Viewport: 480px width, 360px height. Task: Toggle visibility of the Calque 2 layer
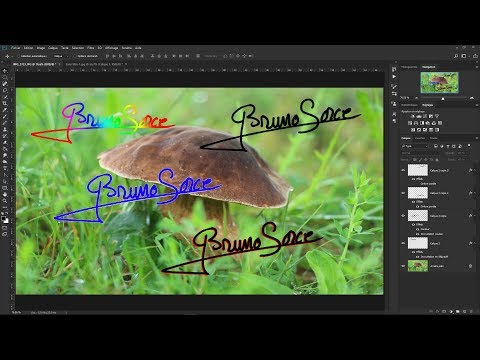coord(403,243)
